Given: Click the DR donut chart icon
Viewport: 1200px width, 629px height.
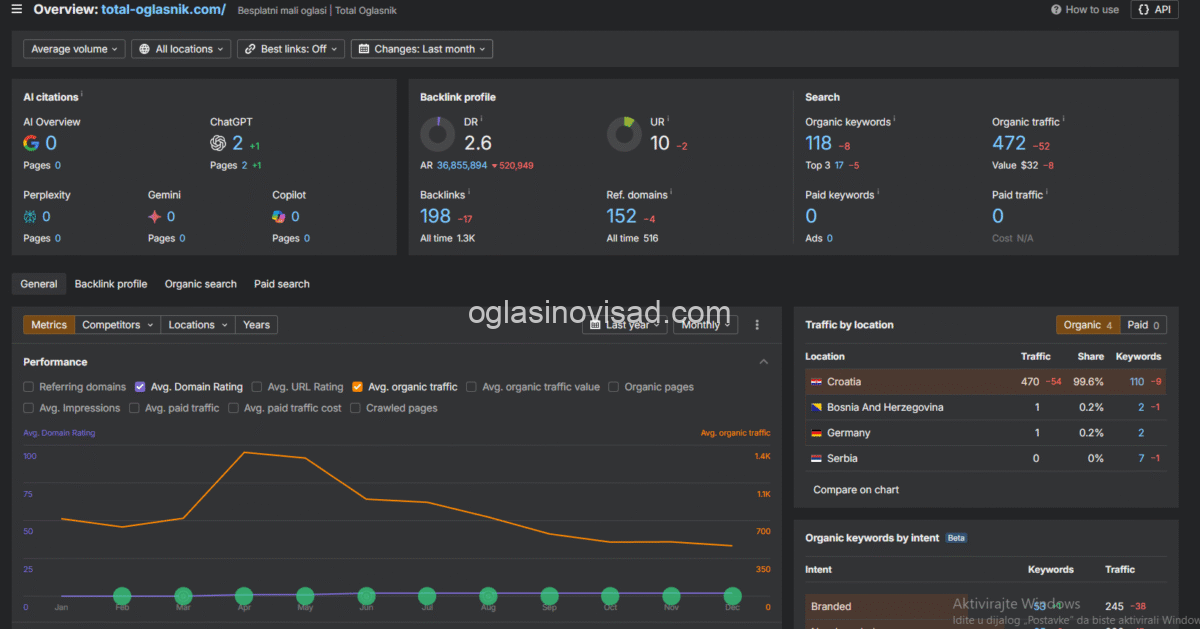Looking at the screenshot, I should pyautogui.click(x=437, y=134).
